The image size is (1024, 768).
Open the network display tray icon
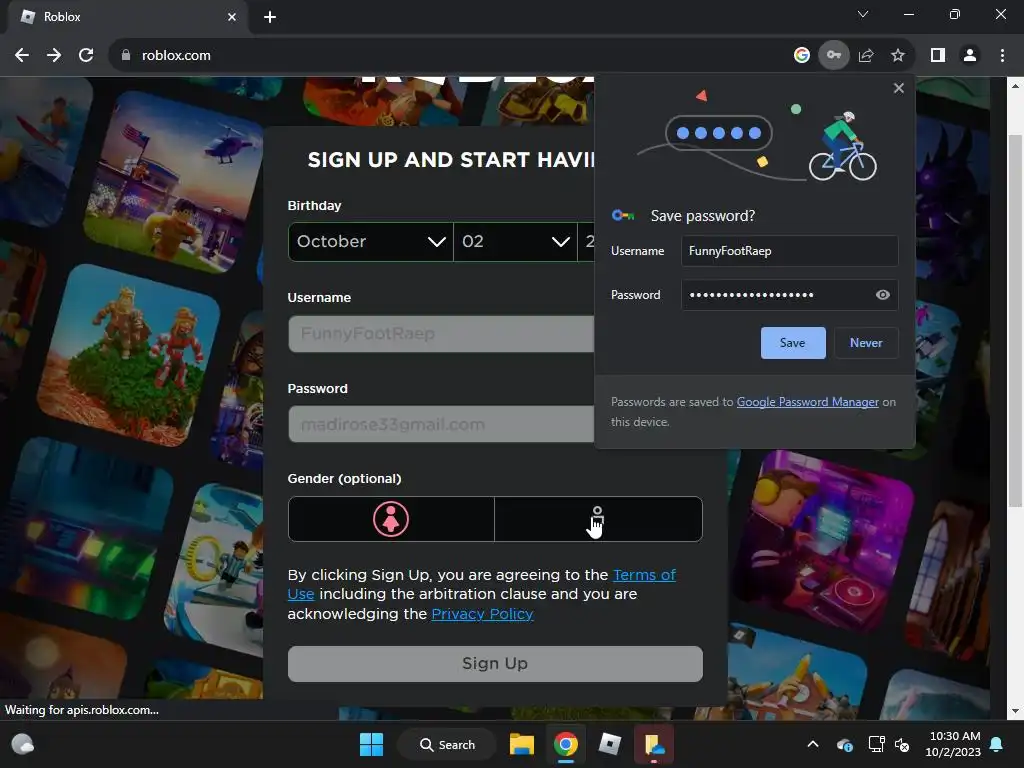tap(876, 744)
